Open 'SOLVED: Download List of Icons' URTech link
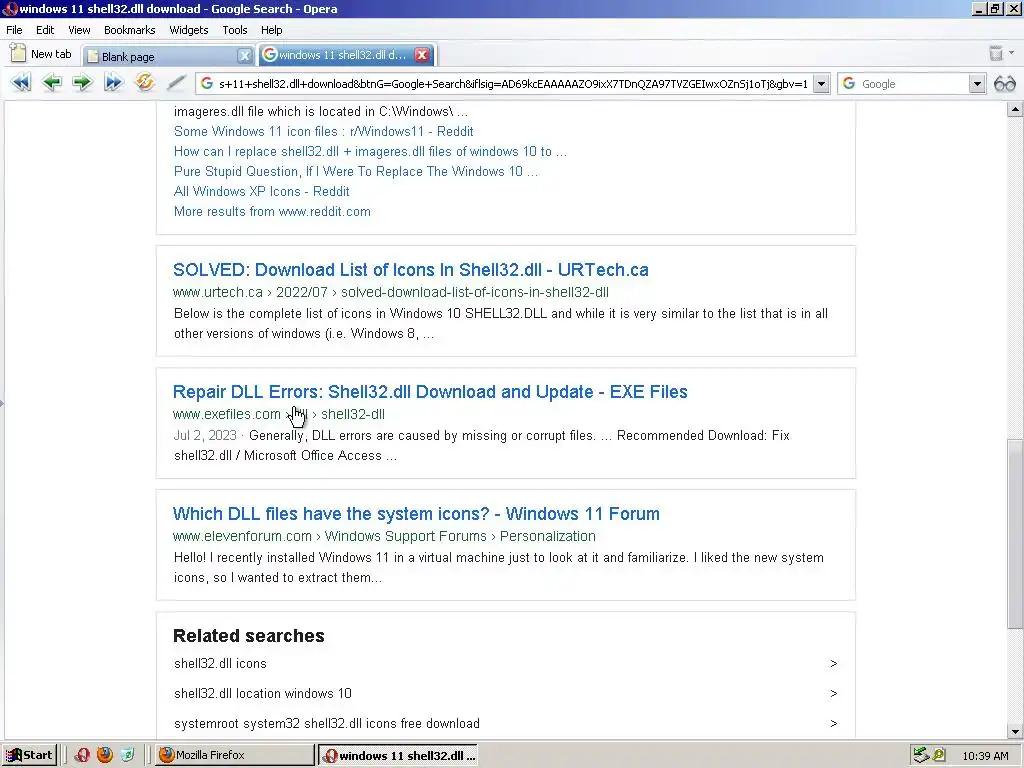This screenshot has width=1024, height=768. click(x=411, y=270)
